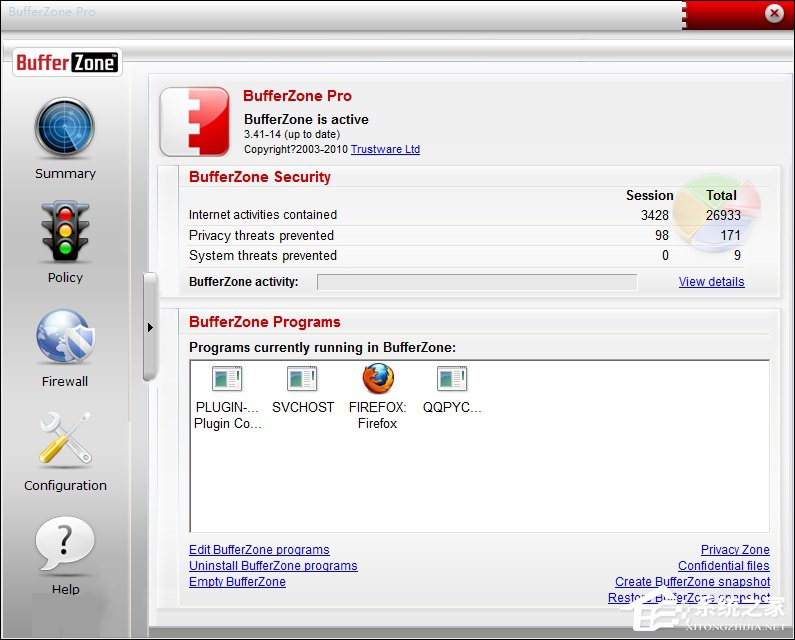The image size is (795, 640).
Task: Open the Privacy Zone link
Action: [x=735, y=550]
